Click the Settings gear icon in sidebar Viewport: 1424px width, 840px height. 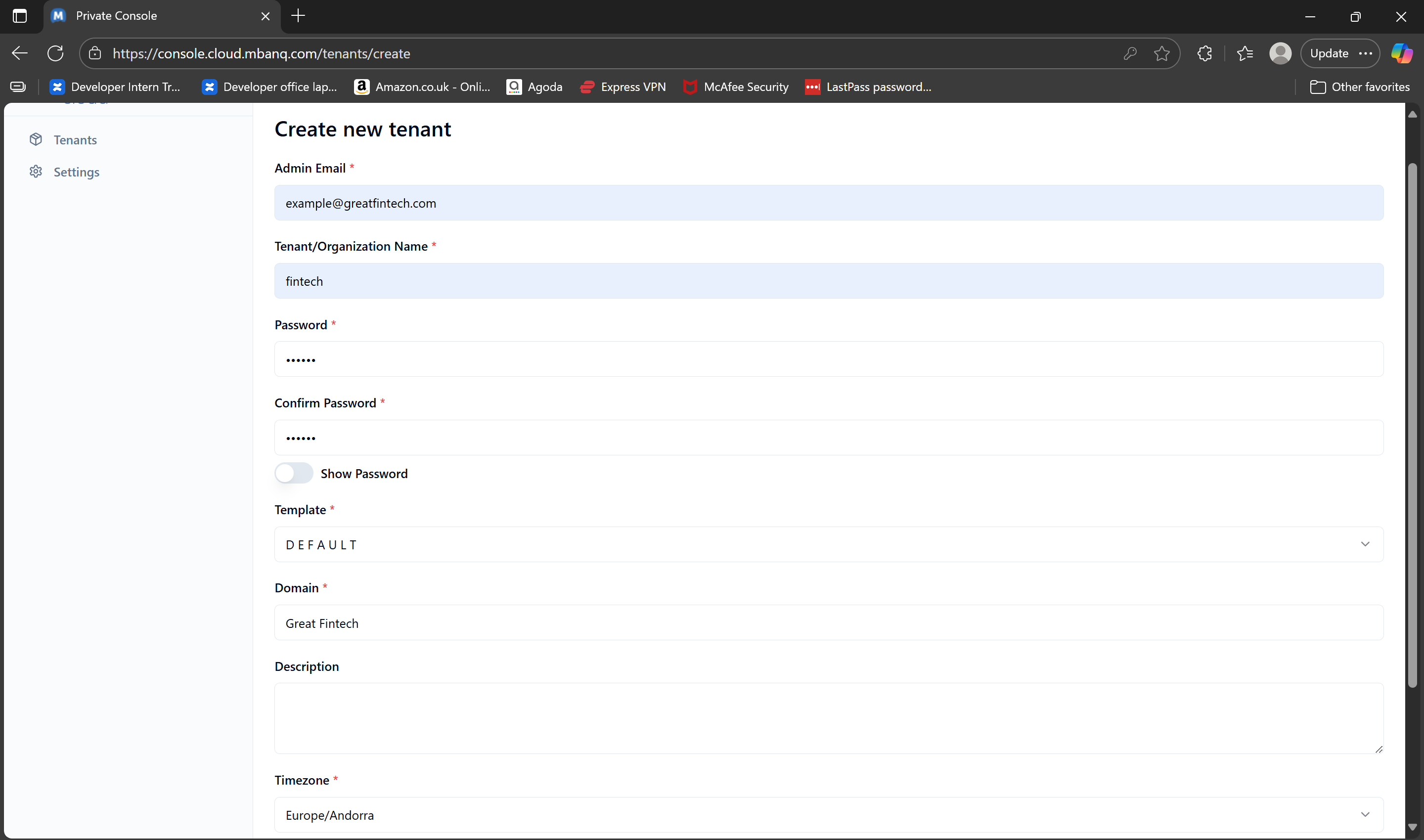click(x=36, y=172)
